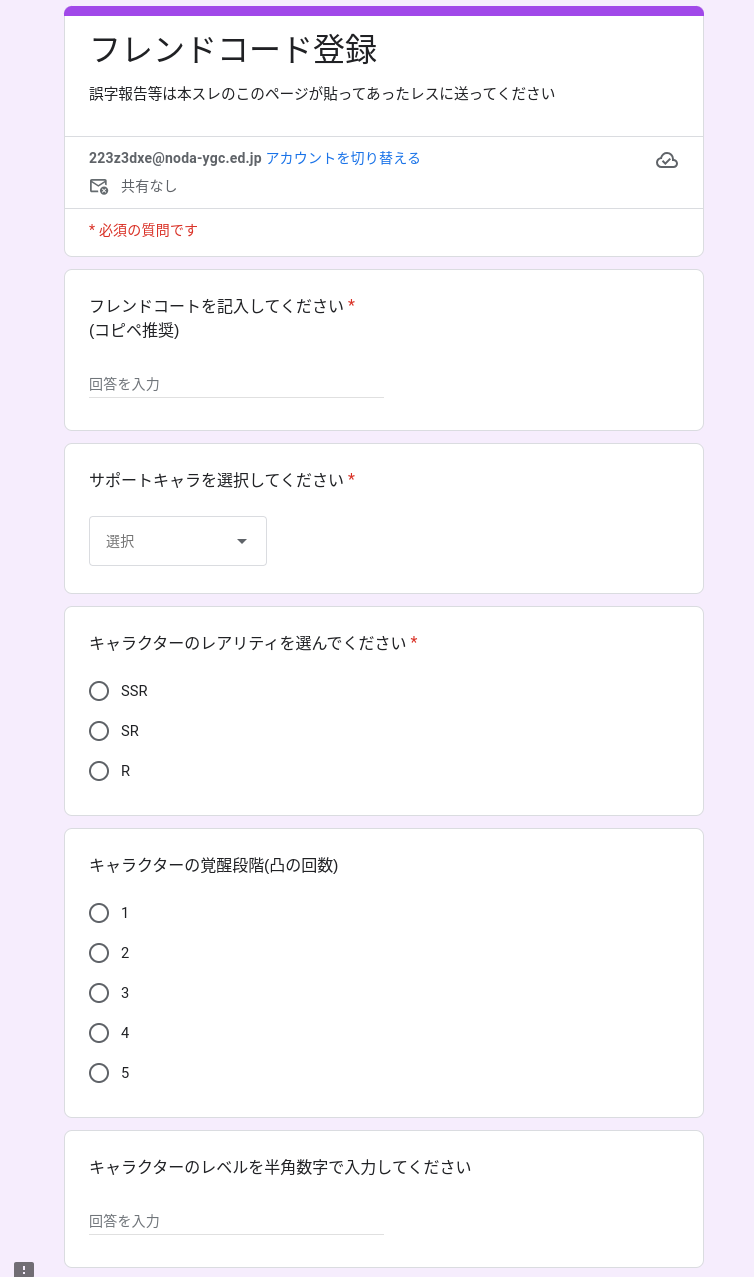The width and height of the screenshot is (754, 1277).
Task: Select awakening stage 5 option
Action: tap(99, 1073)
